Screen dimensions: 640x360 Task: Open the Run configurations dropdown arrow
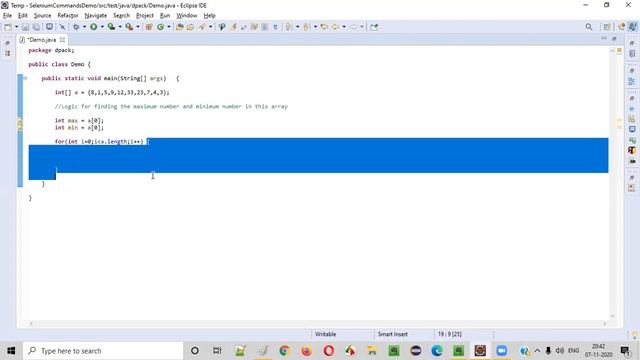[x=102, y=27]
